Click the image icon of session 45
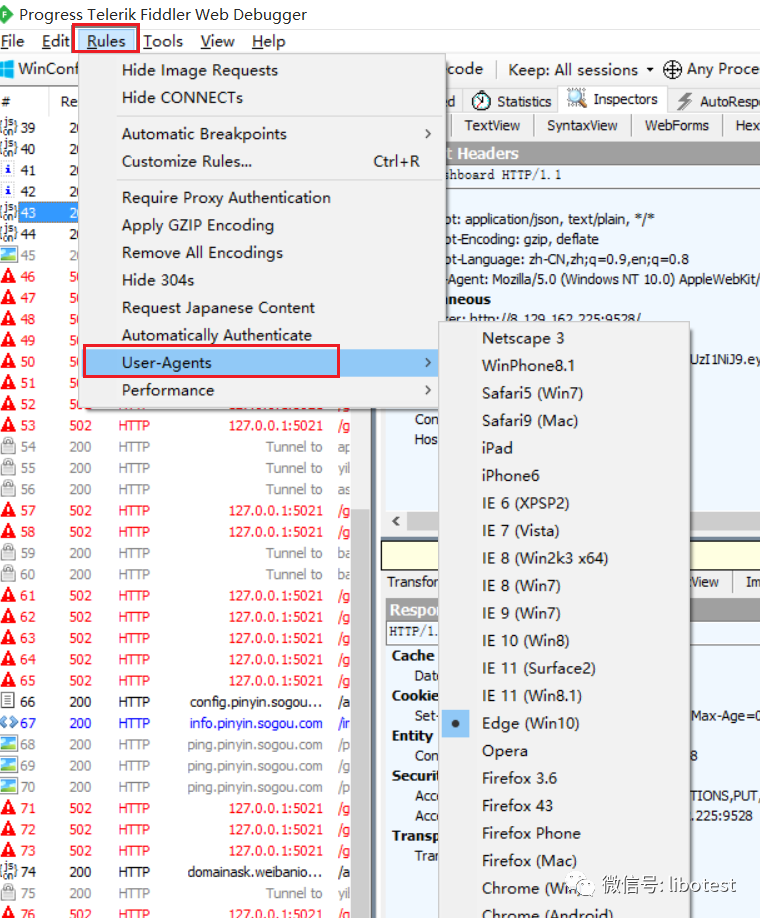 [x=9, y=255]
